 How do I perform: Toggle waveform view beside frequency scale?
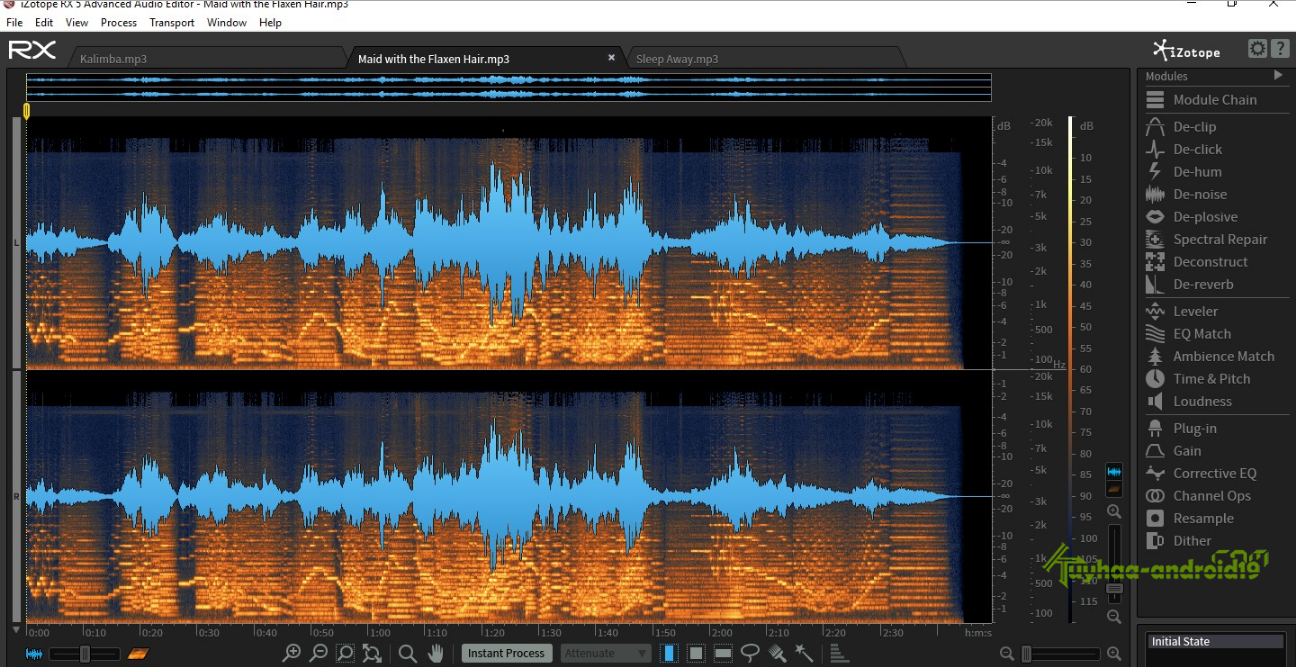click(1114, 471)
